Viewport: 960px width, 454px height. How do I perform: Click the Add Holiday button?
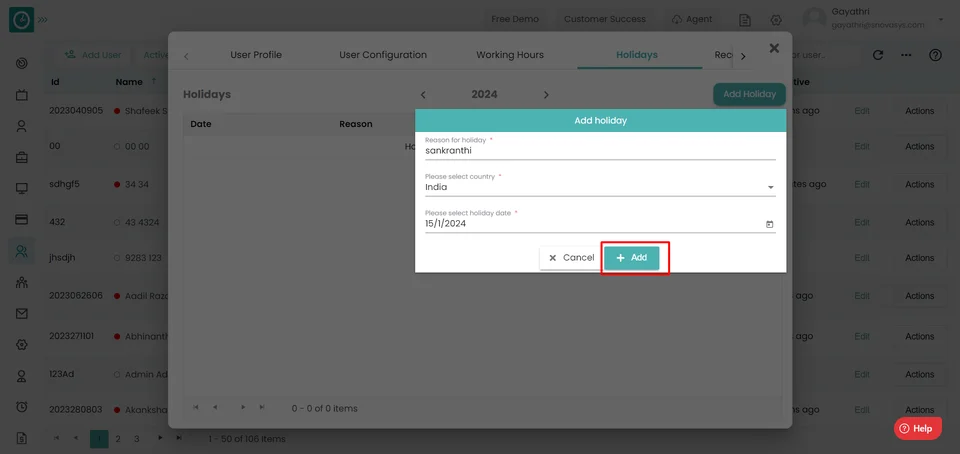point(749,94)
